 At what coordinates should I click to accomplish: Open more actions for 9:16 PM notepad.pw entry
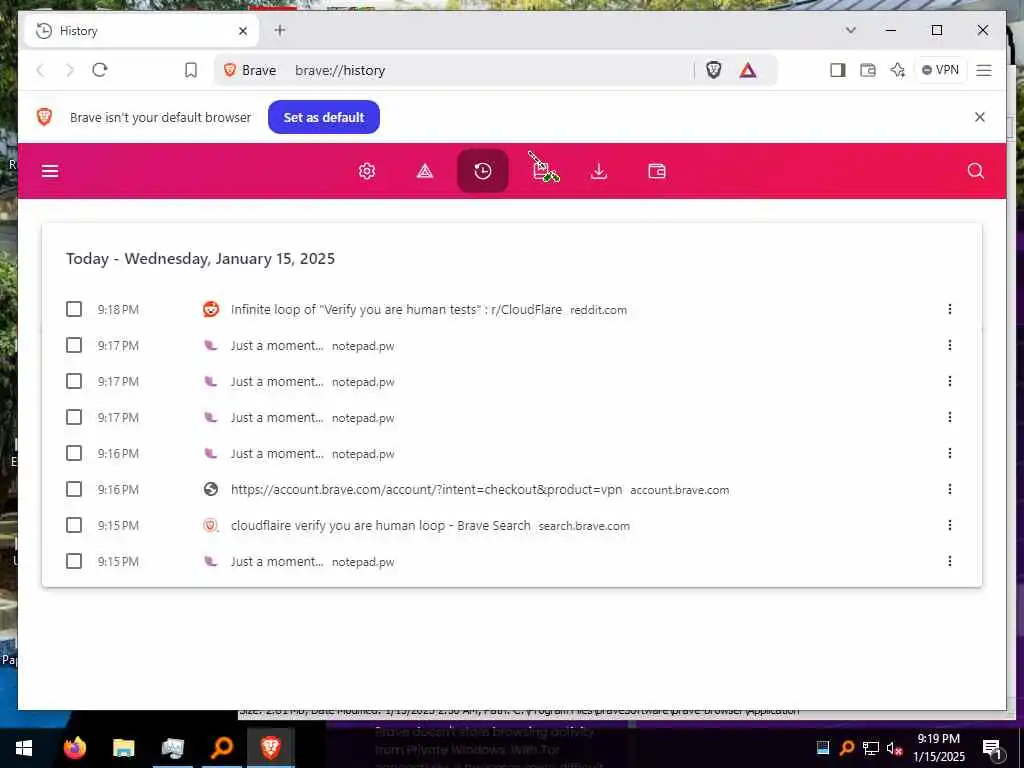pyautogui.click(x=950, y=453)
